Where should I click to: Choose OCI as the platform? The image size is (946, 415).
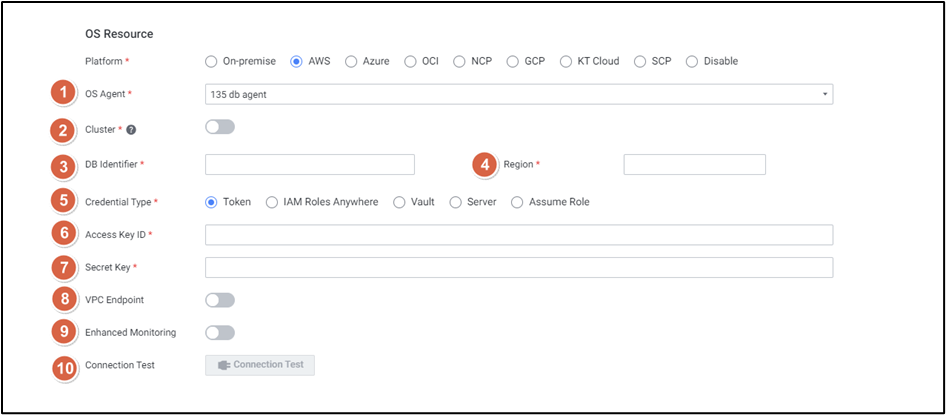coord(411,61)
